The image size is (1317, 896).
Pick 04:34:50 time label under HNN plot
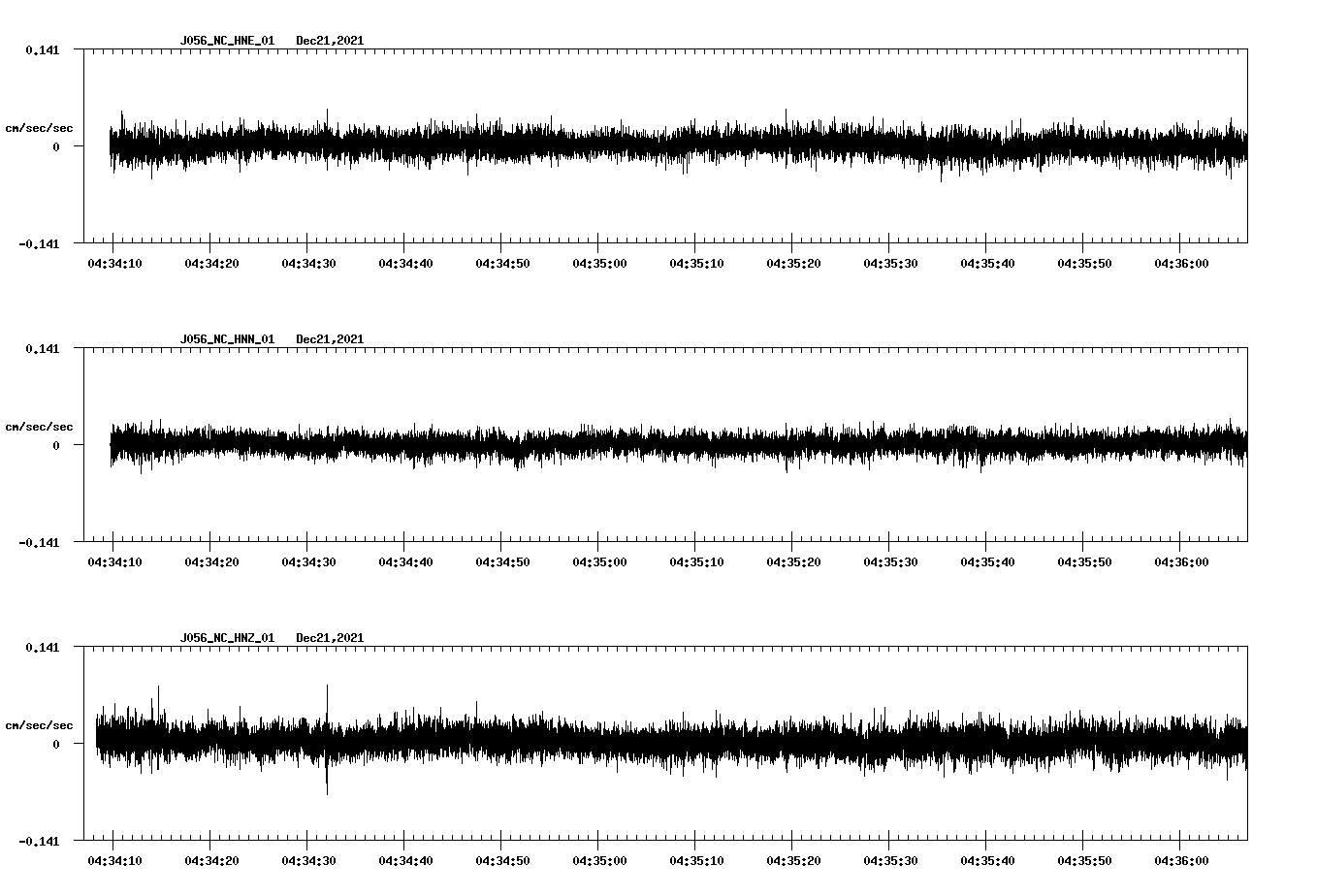pyautogui.click(x=502, y=562)
